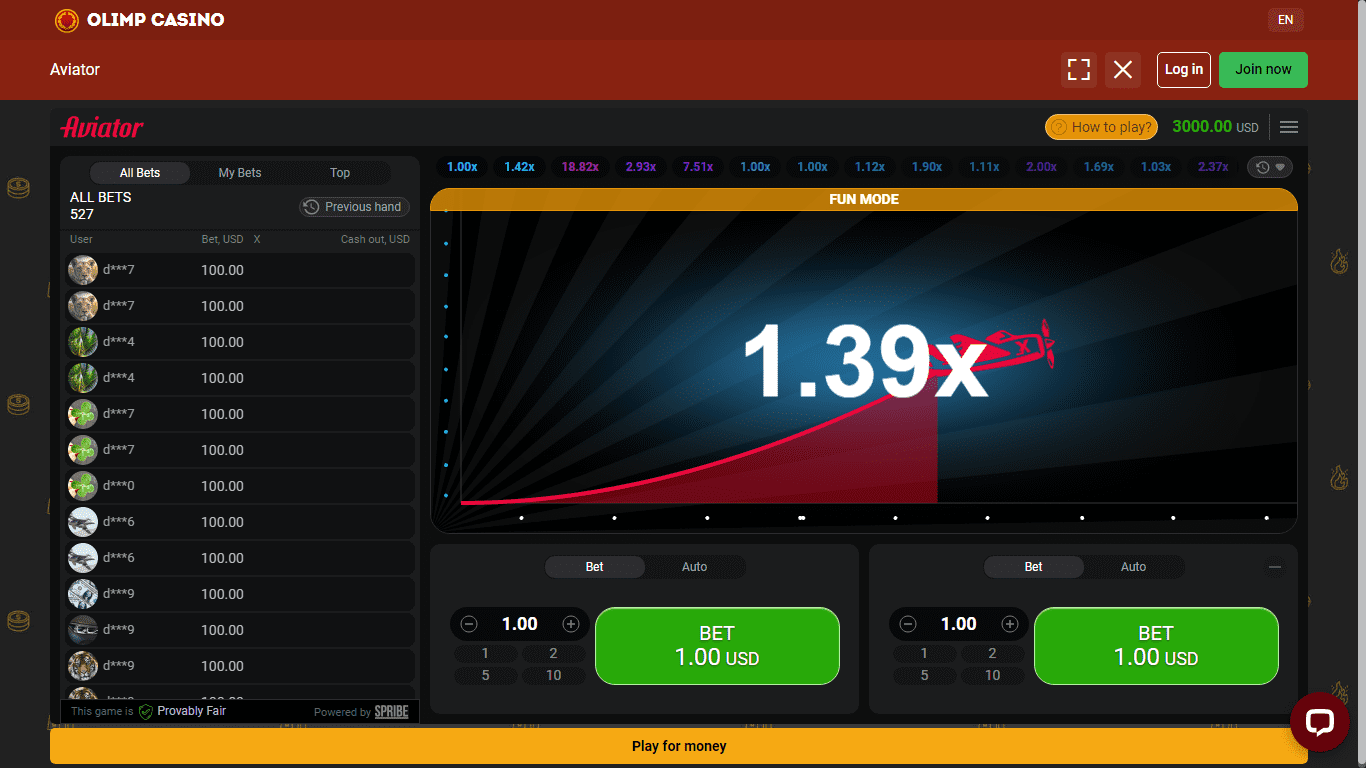This screenshot has width=1366, height=768.
Task: Select quick bet 5 in the right panel
Action: 924,676
